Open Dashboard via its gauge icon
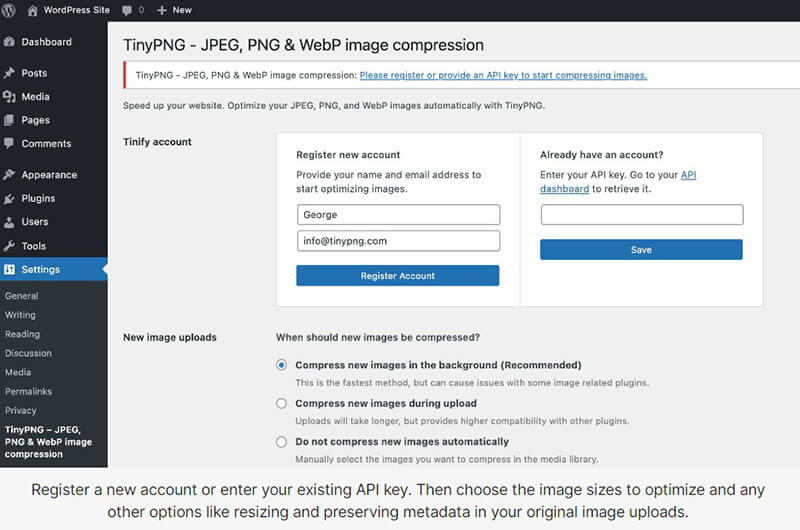 coord(9,42)
